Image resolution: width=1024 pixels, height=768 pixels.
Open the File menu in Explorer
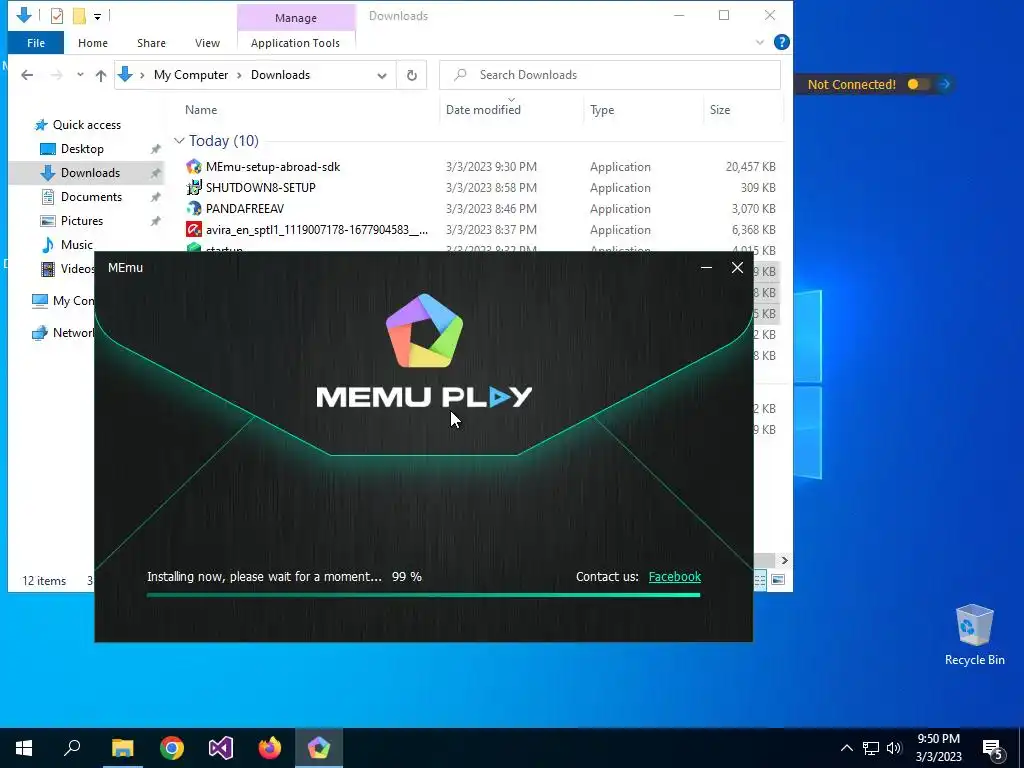tap(36, 43)
